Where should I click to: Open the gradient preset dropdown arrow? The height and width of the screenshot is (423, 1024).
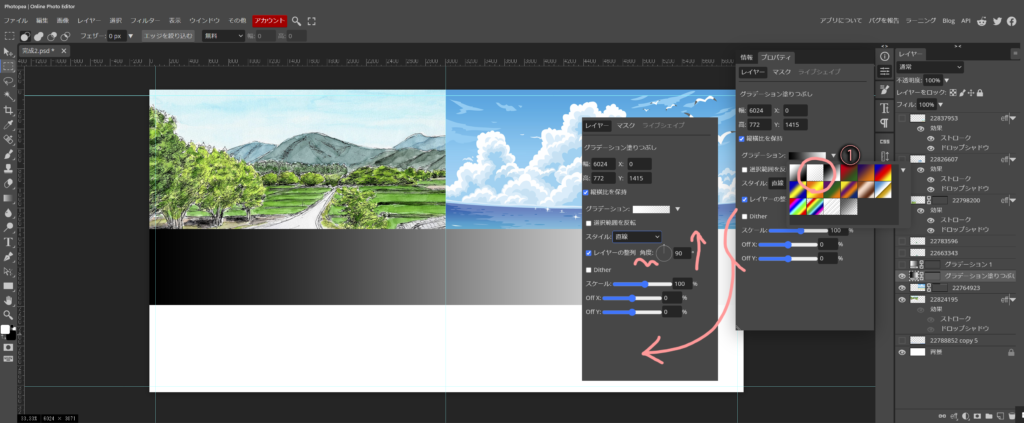[833, 155]
